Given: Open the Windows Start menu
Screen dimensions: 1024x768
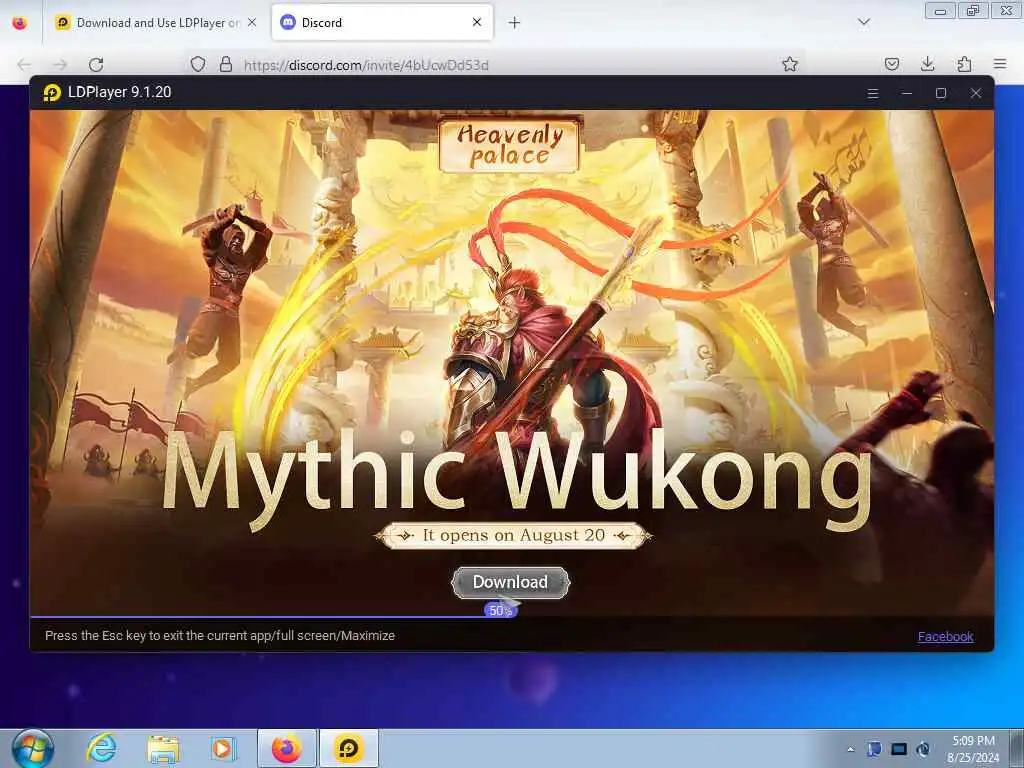Looking at the screenshot, I should click(x=33, y=748).
